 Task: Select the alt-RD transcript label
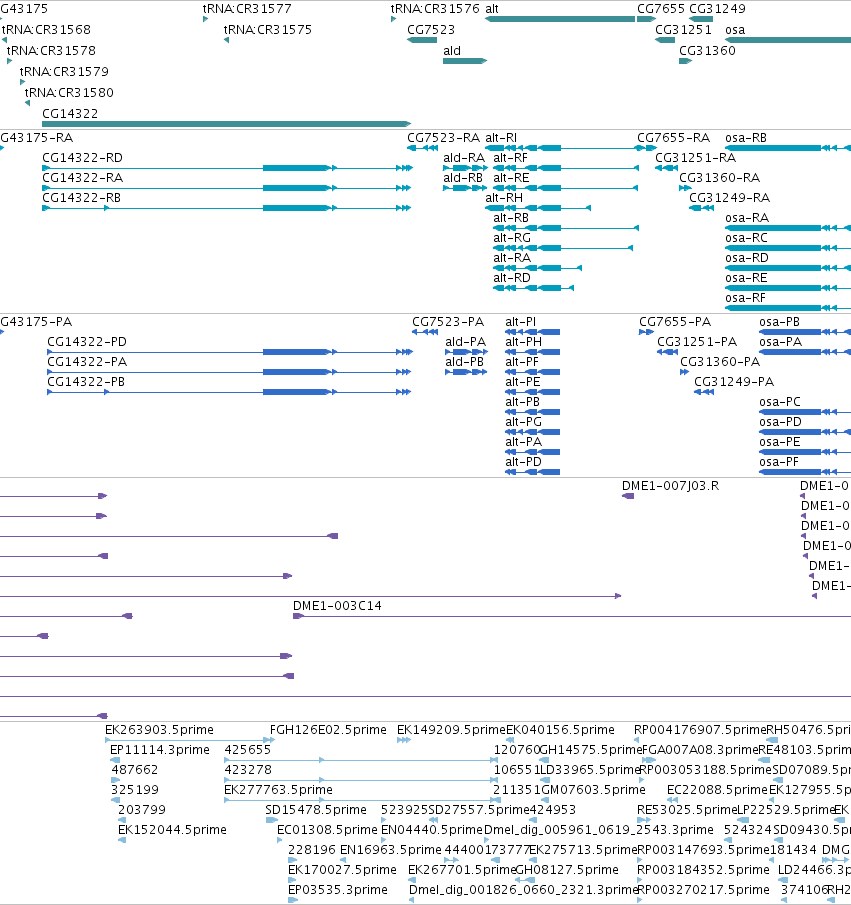coord(512,278)
